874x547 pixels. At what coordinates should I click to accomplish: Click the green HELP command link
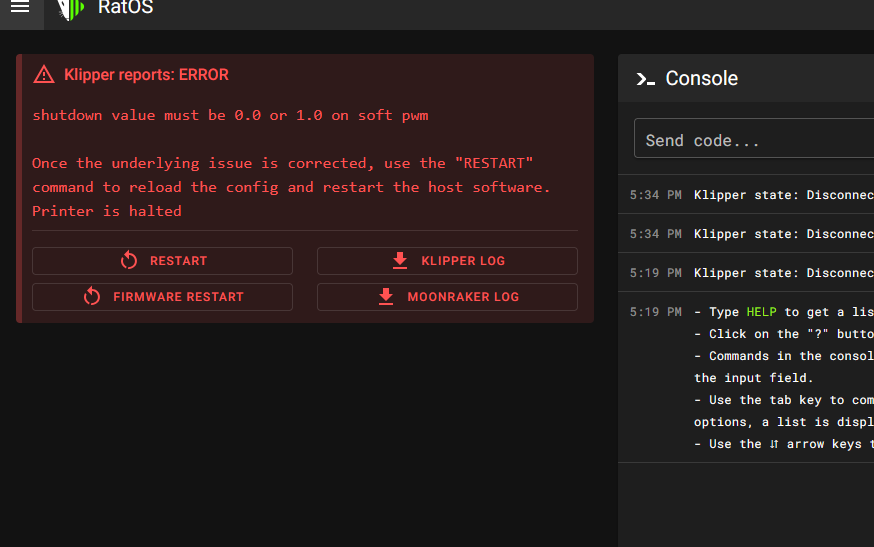(x=761, y=312)
